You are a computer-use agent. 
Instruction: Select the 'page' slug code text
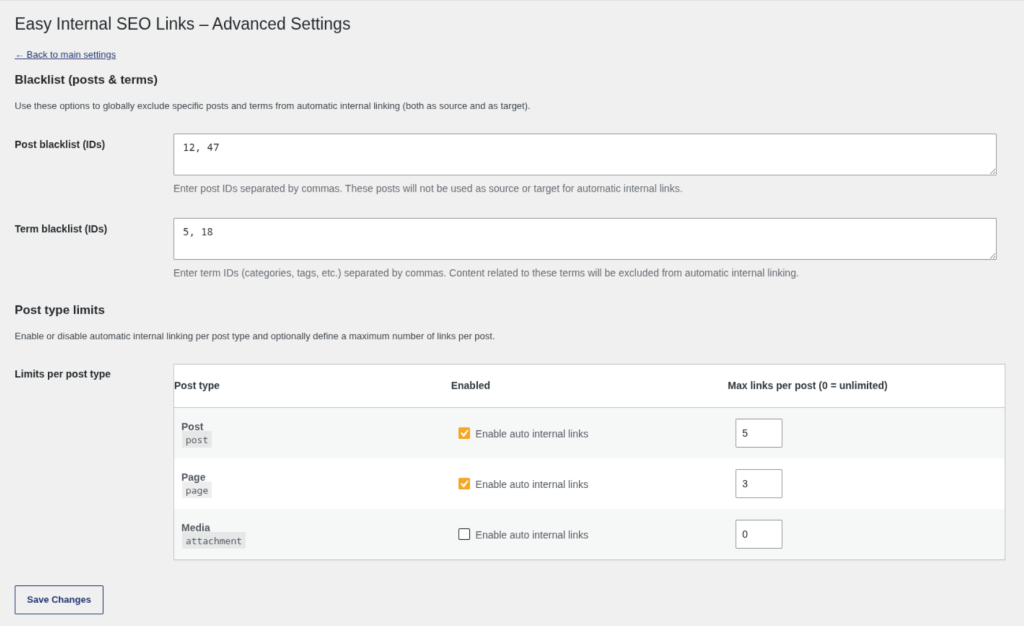pos(197,491)
